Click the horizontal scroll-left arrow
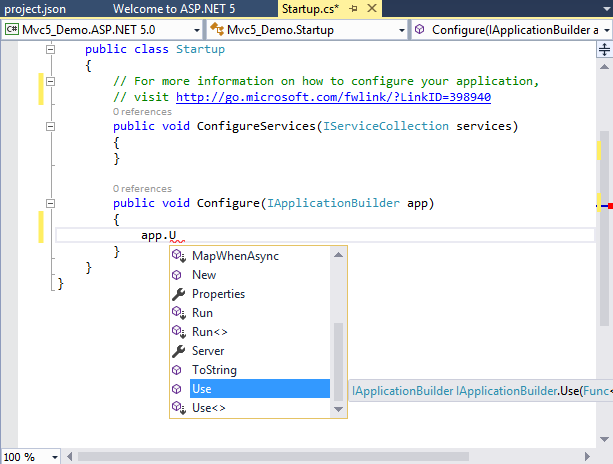 click(70, 456)
